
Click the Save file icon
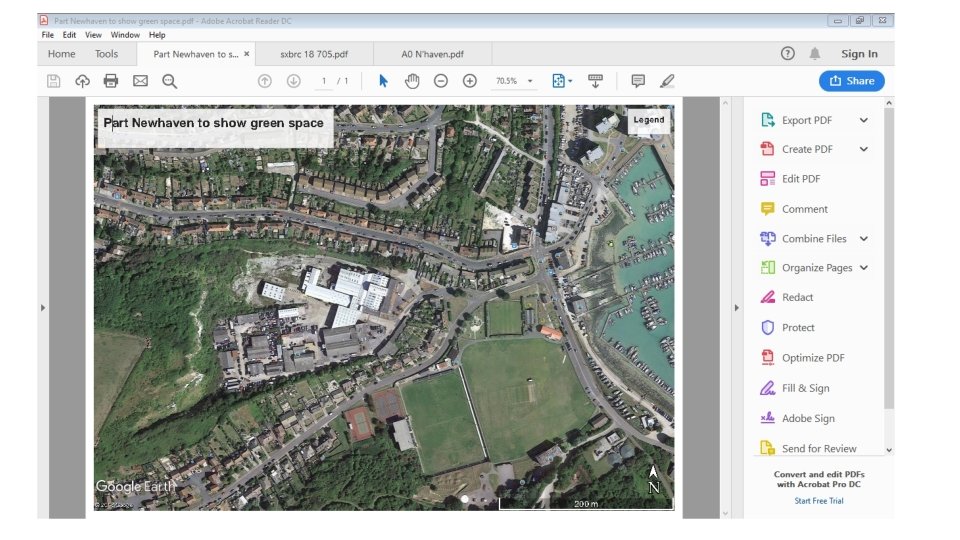(53, 81)
